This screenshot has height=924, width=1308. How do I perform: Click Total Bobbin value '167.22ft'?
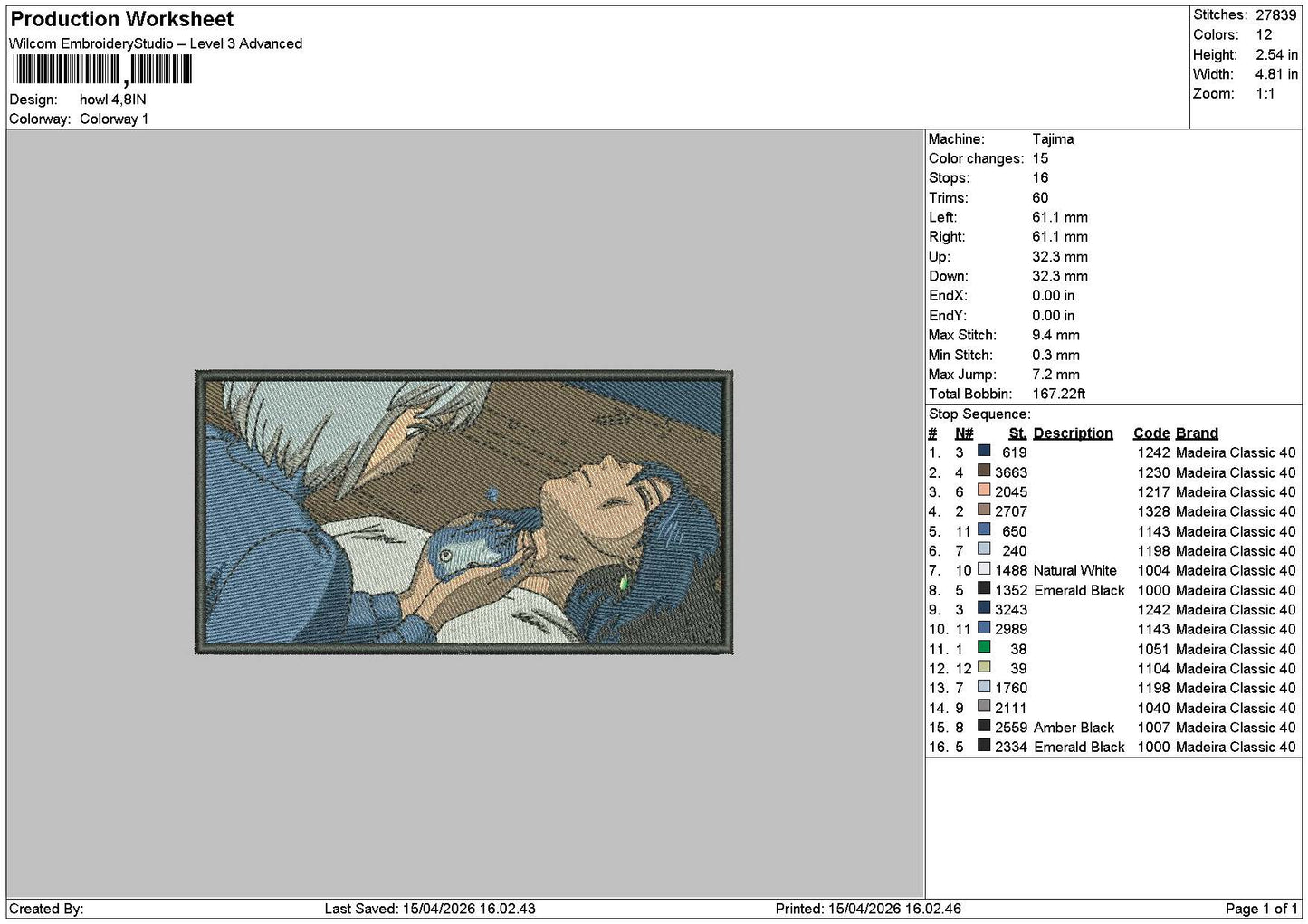[1058, 394]
